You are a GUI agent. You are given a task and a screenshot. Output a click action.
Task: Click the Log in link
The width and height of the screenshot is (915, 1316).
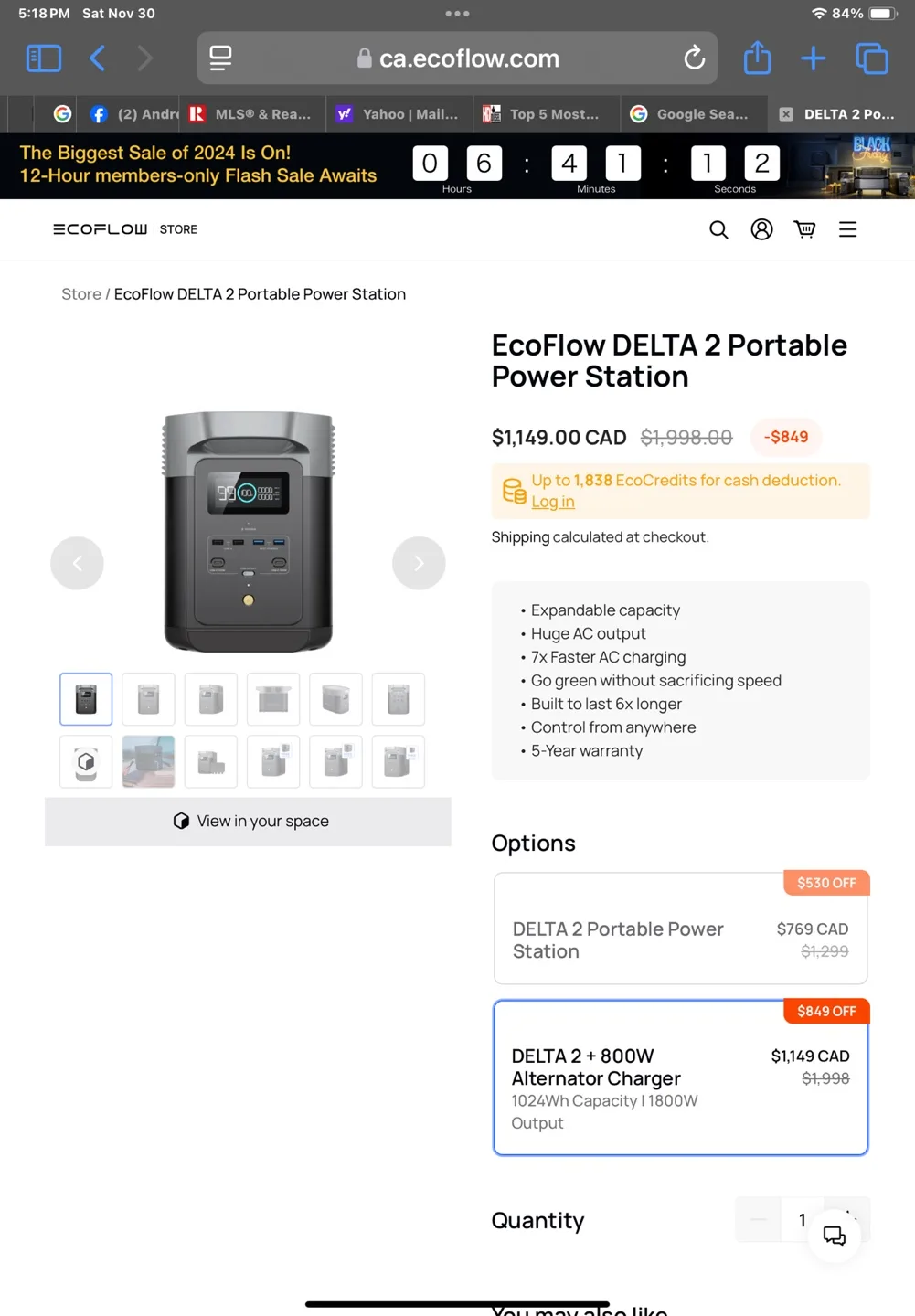[x=552, y=502]
